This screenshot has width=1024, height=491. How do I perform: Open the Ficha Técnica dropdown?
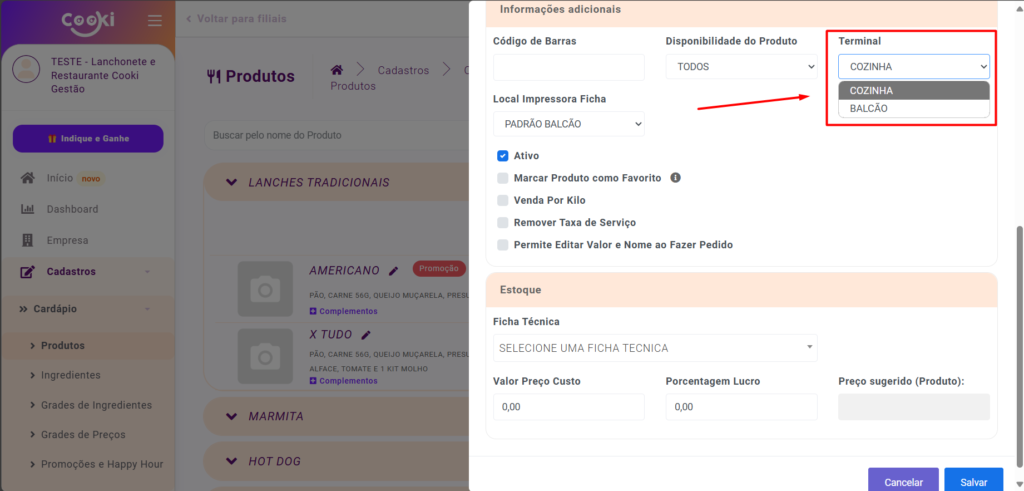pyautogui.click(x=655, y=348)
